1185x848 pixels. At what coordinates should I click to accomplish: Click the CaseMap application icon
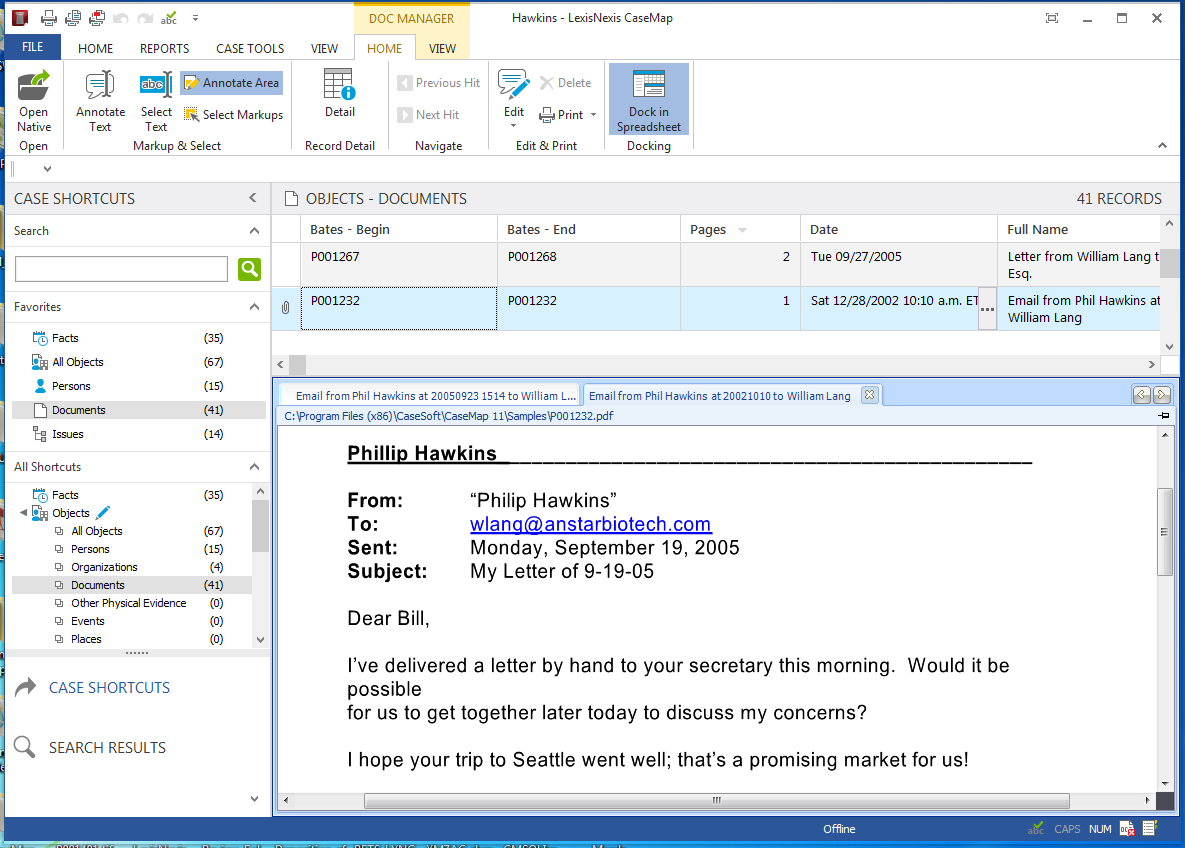[20, 18]
